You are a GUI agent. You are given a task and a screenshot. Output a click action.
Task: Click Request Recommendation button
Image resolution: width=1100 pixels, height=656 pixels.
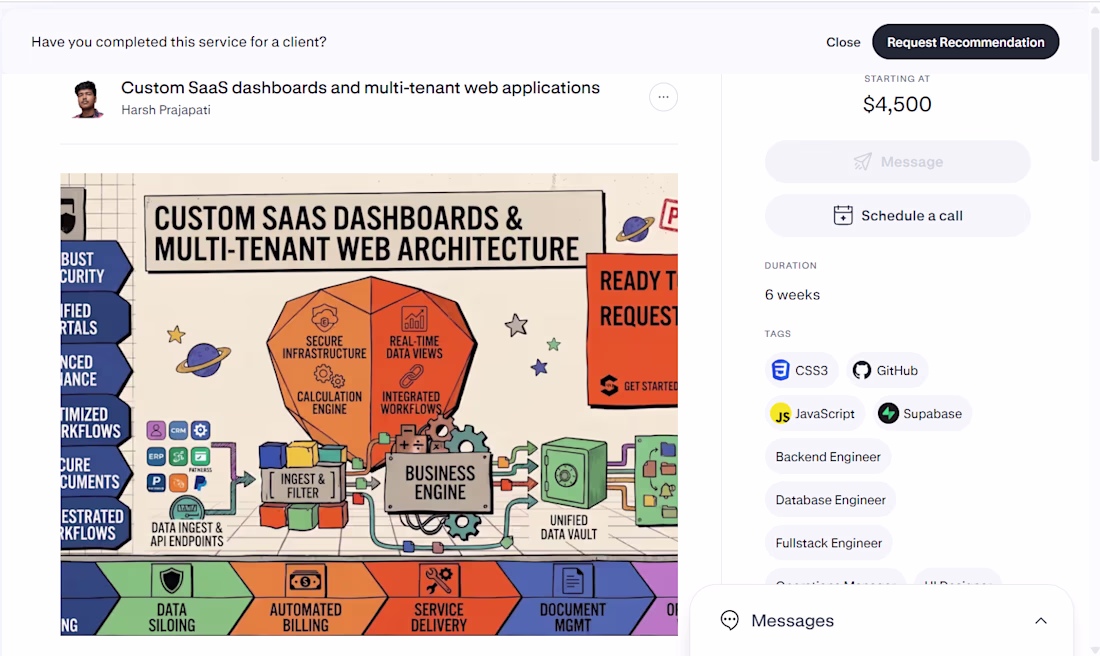click(965, 42)
